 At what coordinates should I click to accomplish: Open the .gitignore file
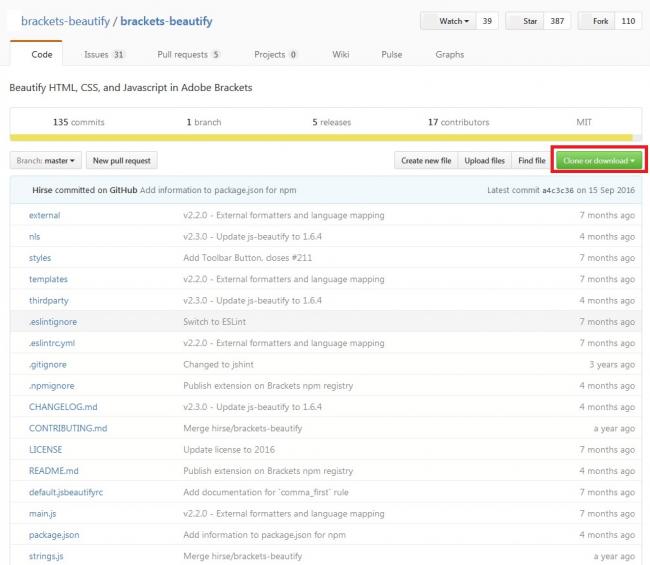(x=48, y=365)
